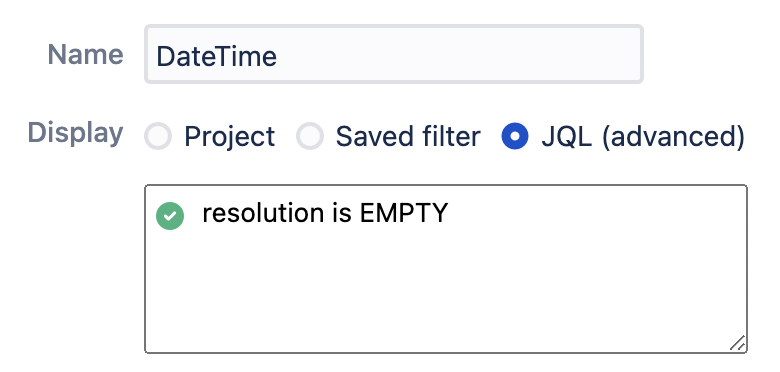The height and width of the screenshot is (372, 780).
Task: Select the Saved filter radio button
Action: tap(310, 136)
